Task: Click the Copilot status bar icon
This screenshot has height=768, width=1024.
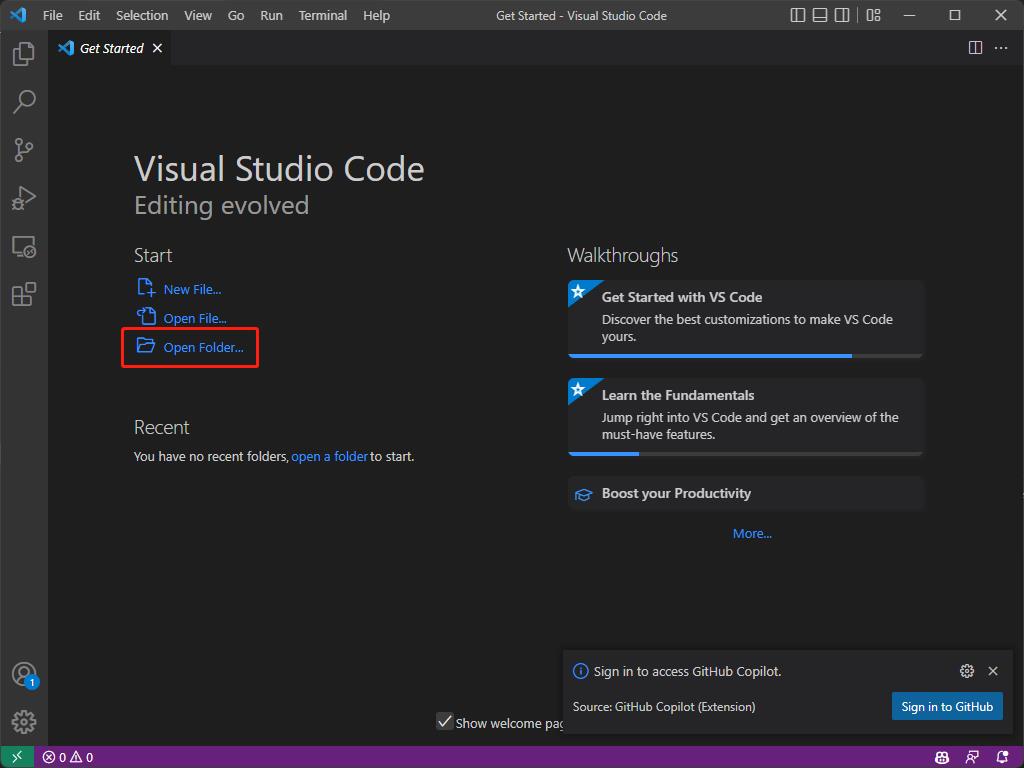Action: tap(942, 758)
